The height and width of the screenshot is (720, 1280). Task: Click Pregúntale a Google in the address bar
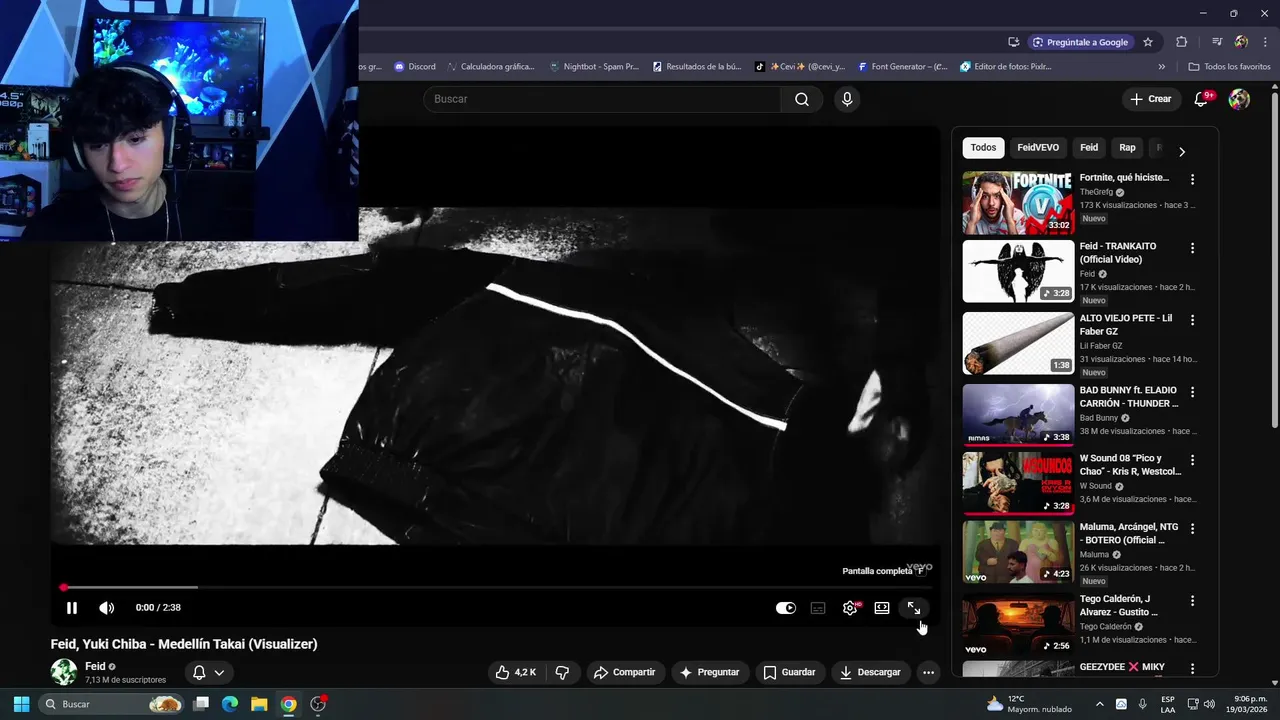click(1081, 42)
